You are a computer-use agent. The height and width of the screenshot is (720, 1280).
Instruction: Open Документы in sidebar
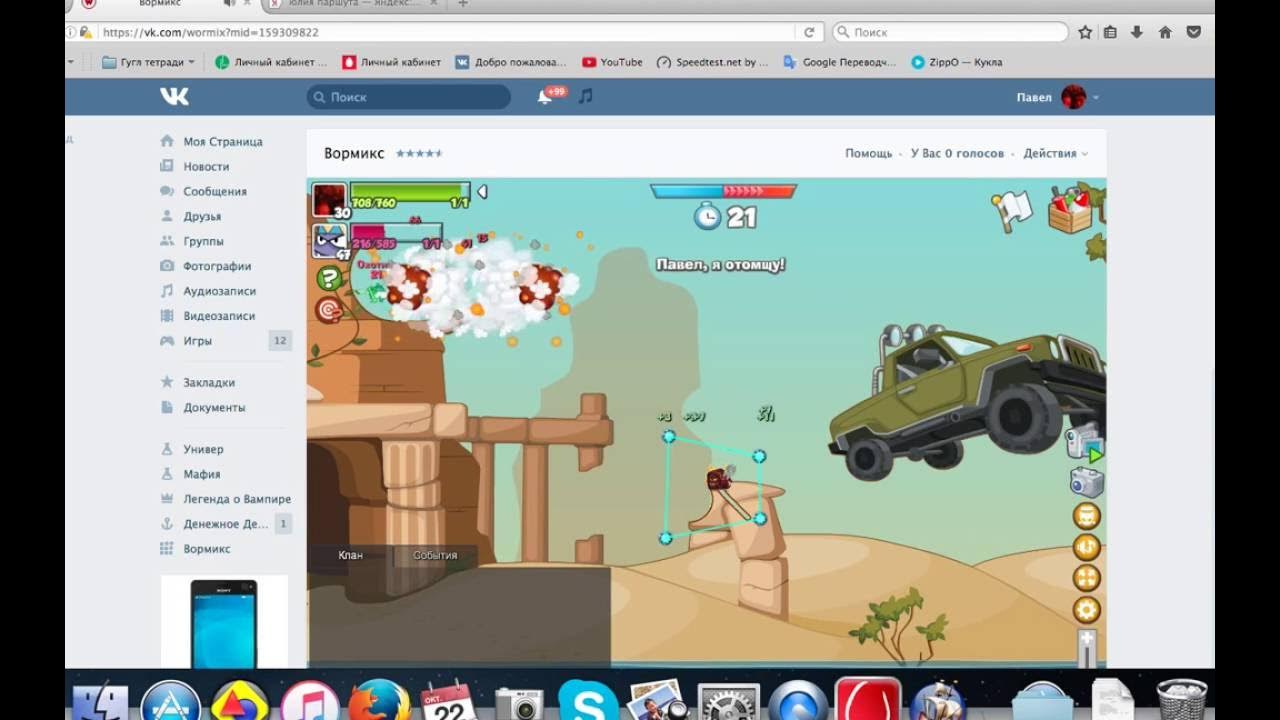(x=214, y=408)
